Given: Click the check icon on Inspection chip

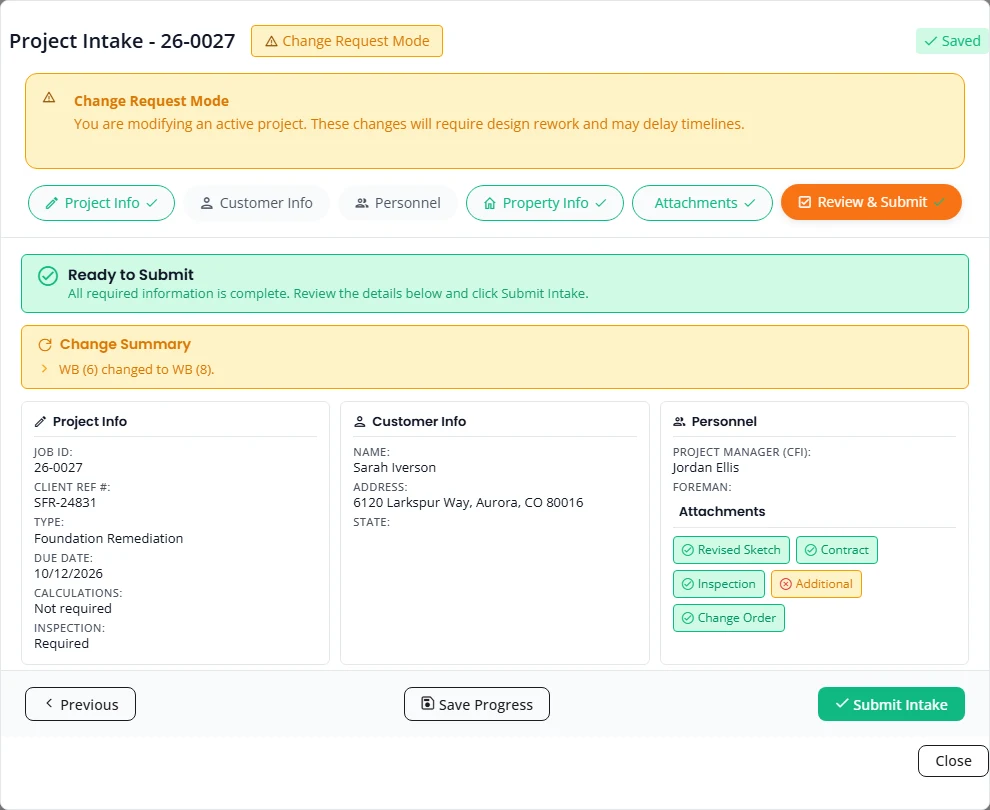Looking at the screenshot, I should click(688, 584).
